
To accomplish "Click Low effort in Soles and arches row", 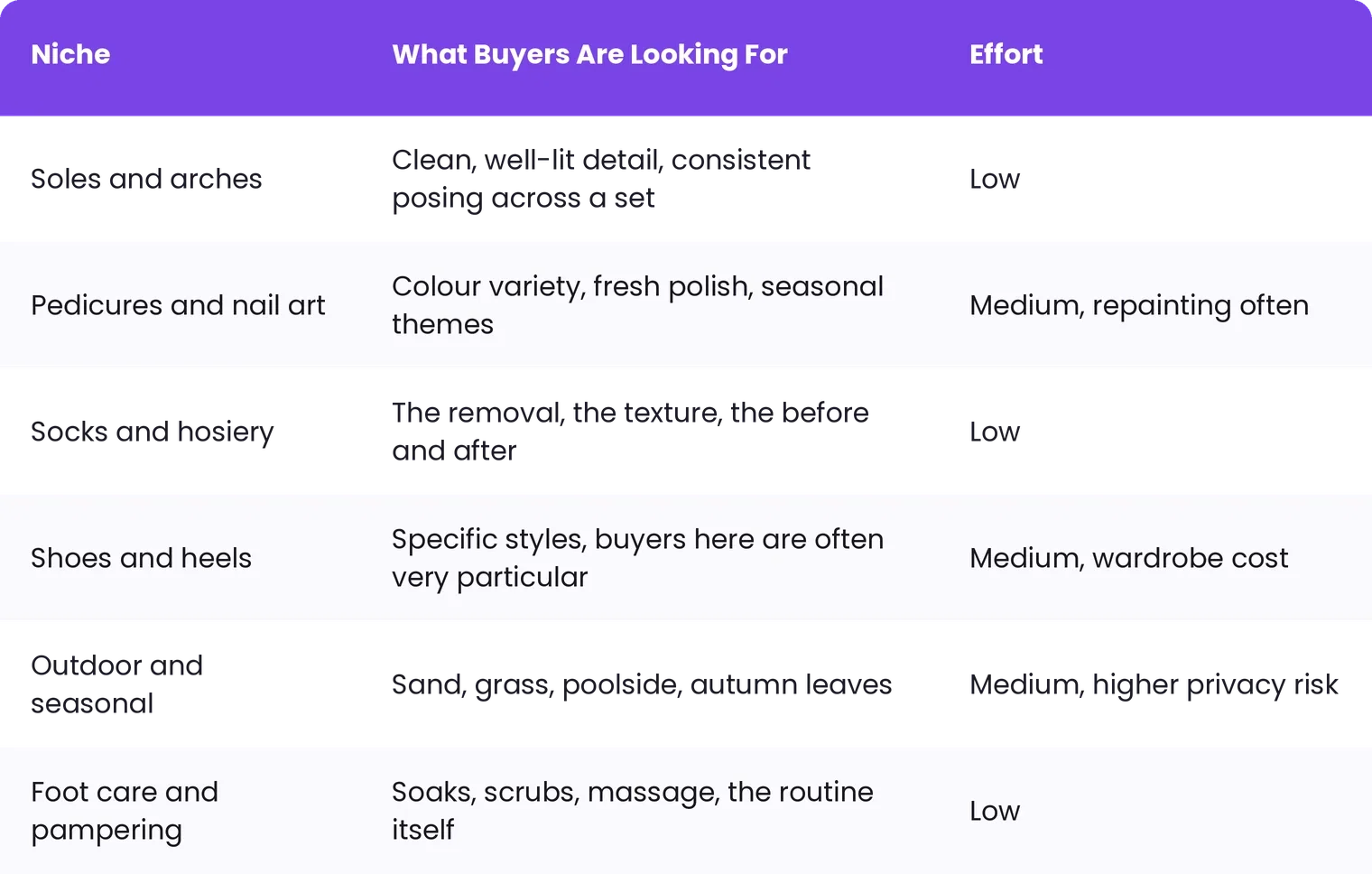I will (995, 179).
